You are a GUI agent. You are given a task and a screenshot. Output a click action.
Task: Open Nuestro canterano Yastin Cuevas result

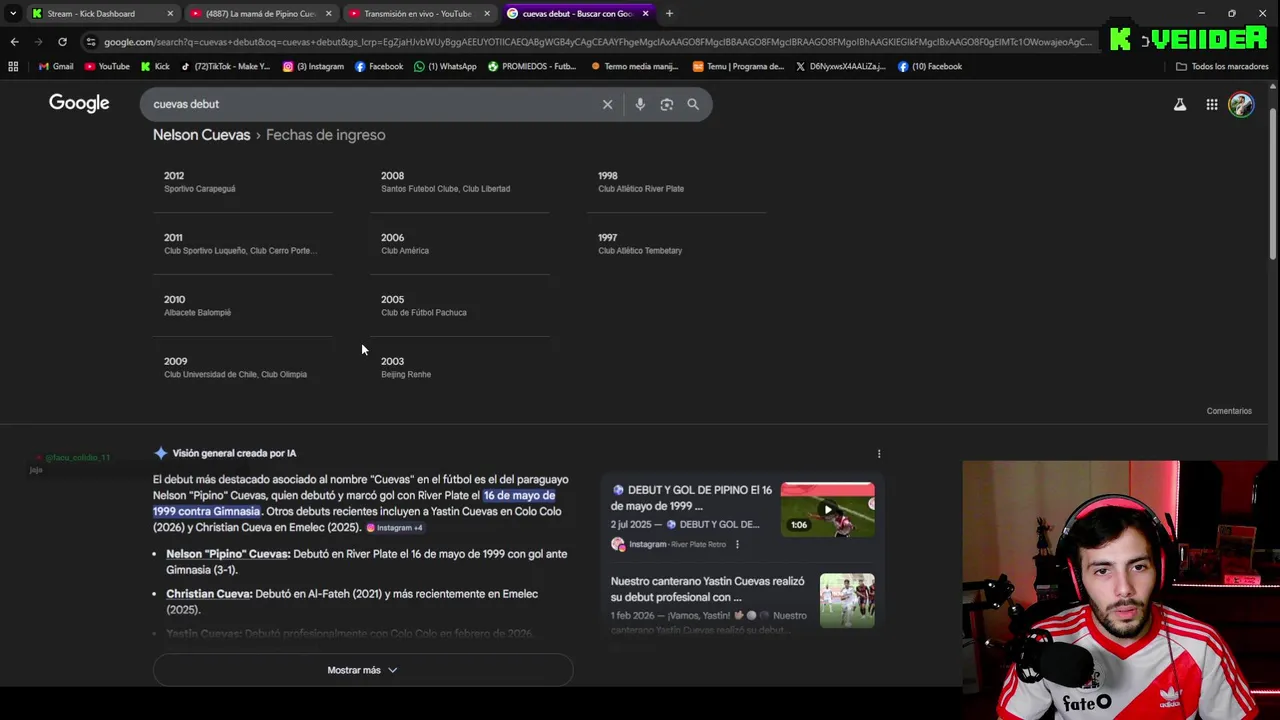[x=708, y=589]
